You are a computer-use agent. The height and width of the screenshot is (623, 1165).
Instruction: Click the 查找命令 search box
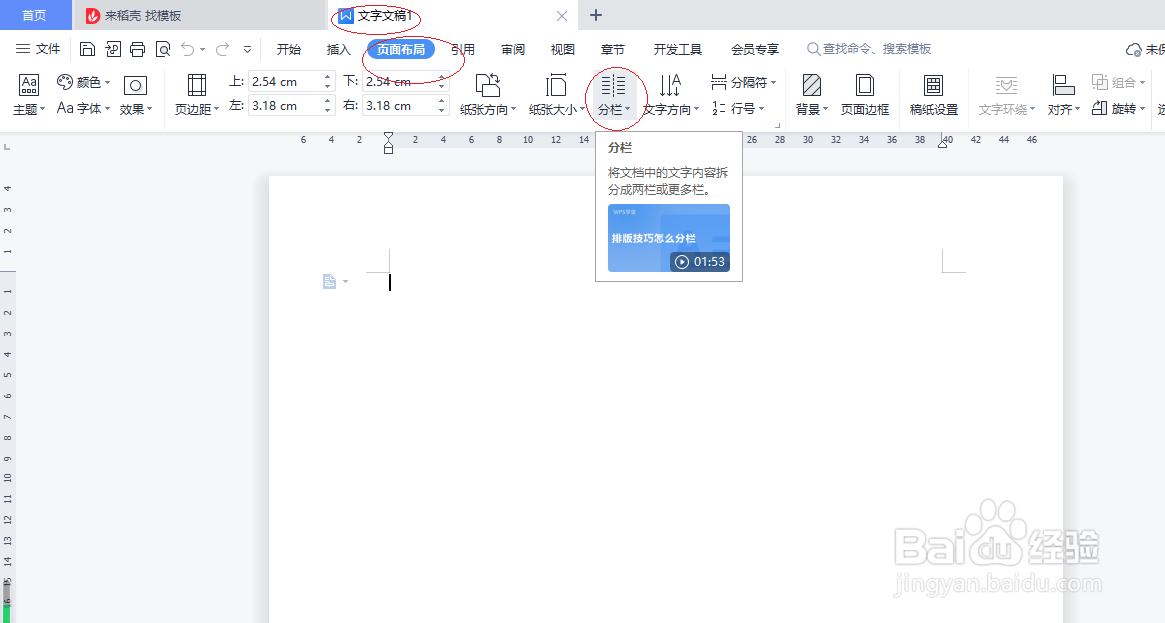click(x=868, y=47)
